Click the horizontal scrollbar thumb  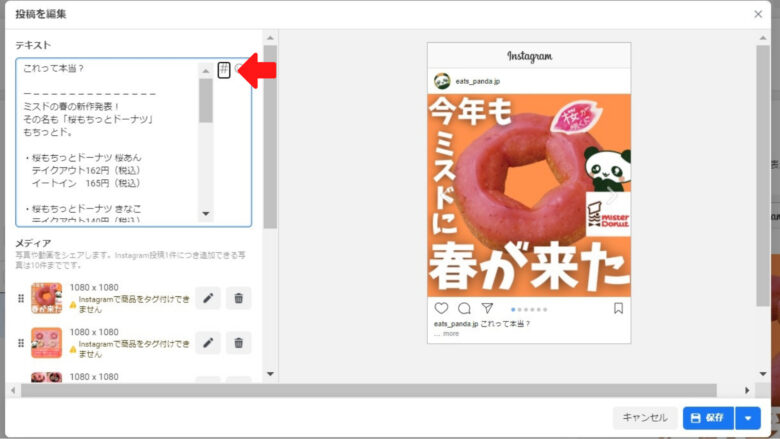coord(369,390)
